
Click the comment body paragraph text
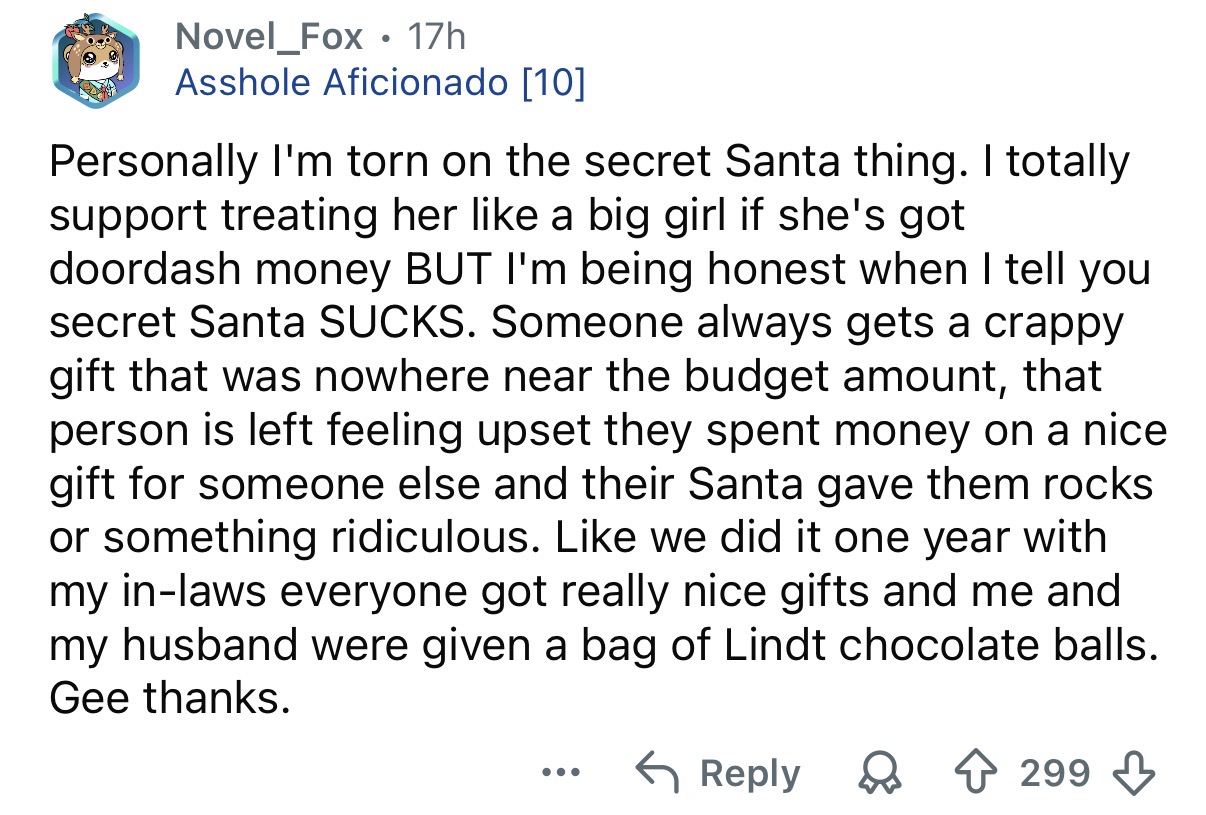(x=600, y=430)
